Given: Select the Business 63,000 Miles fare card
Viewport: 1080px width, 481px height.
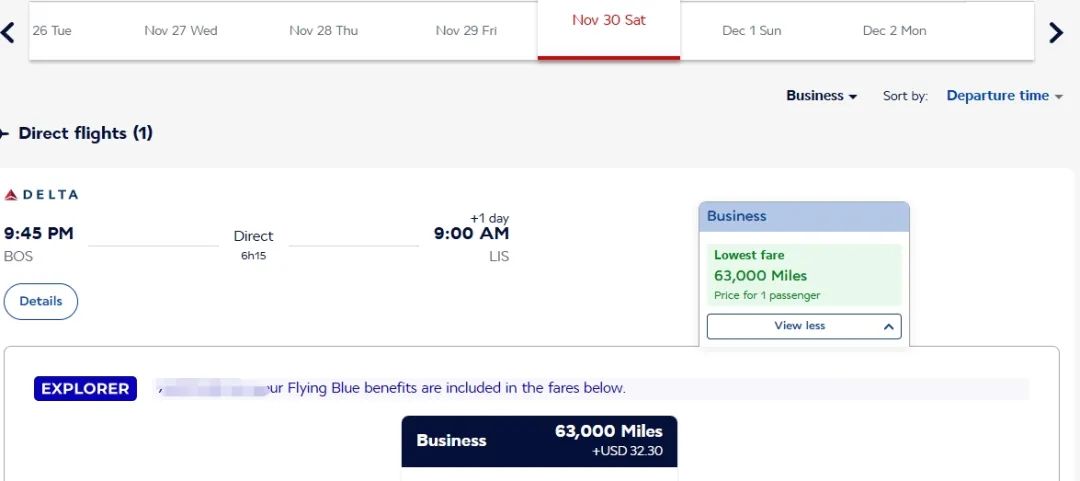Looking at the screenshot, I should pos(539,441).
